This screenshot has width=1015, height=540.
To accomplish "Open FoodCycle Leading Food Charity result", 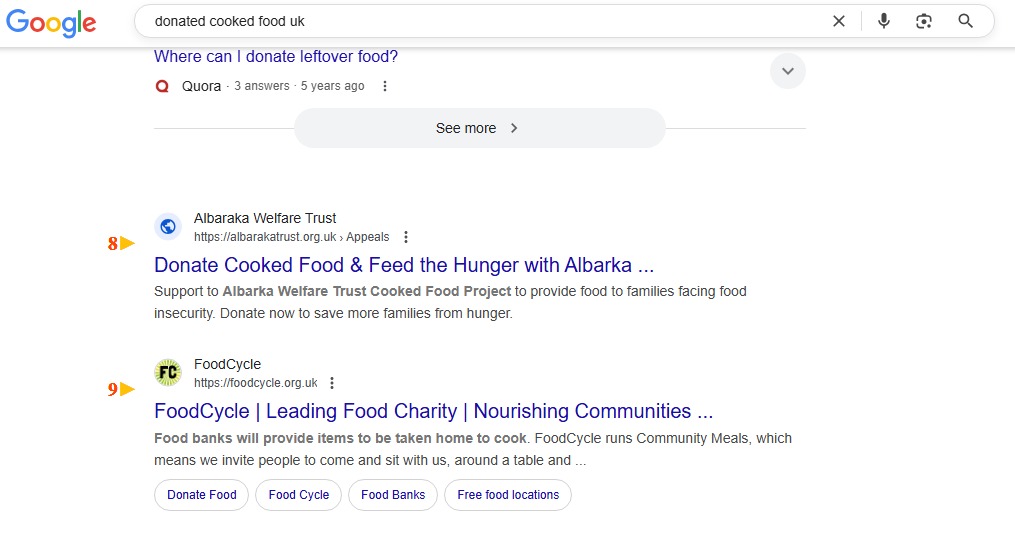I will pos(433,411).
